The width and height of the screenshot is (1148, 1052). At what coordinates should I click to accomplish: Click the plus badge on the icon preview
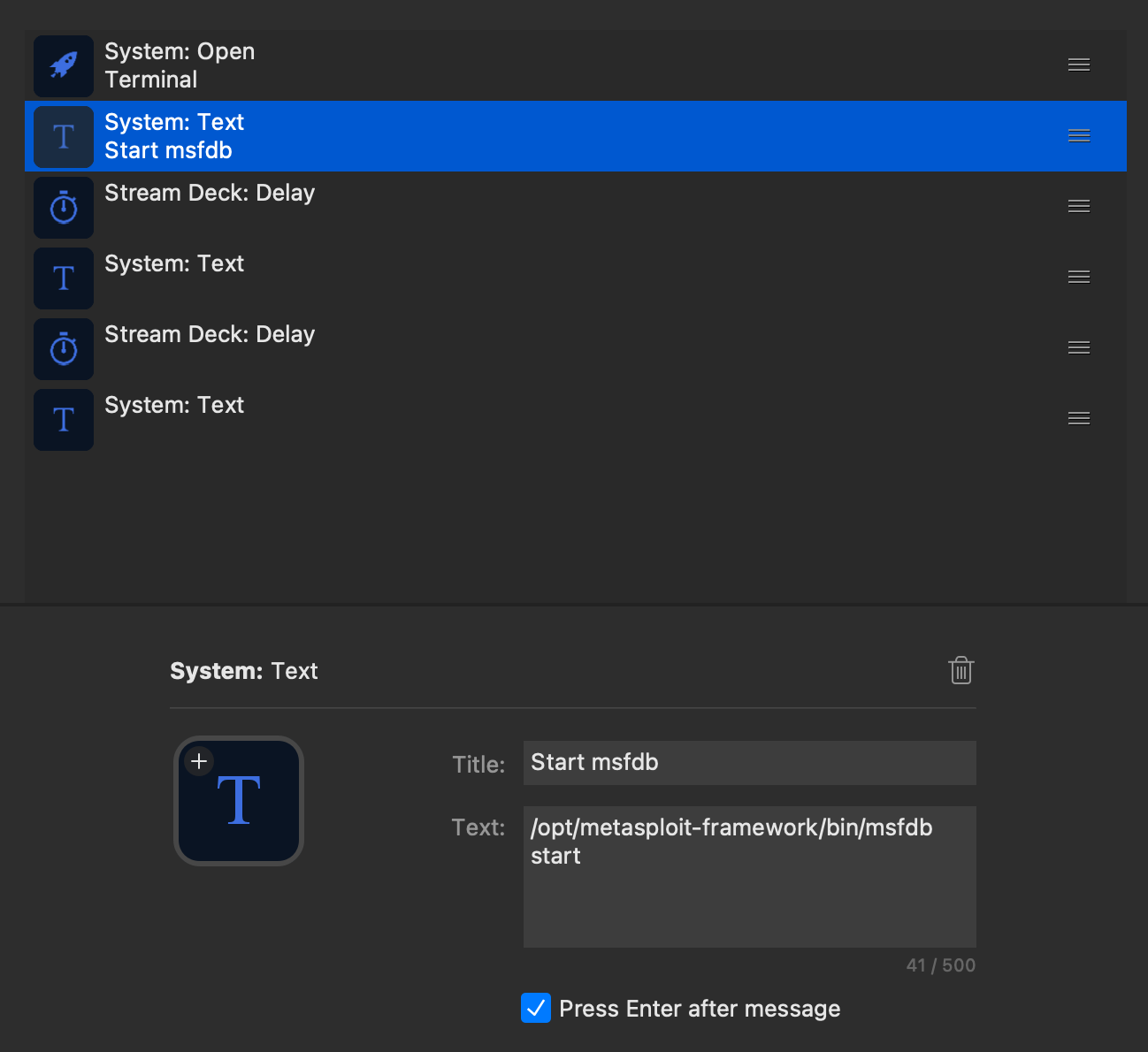click(199, 761)
